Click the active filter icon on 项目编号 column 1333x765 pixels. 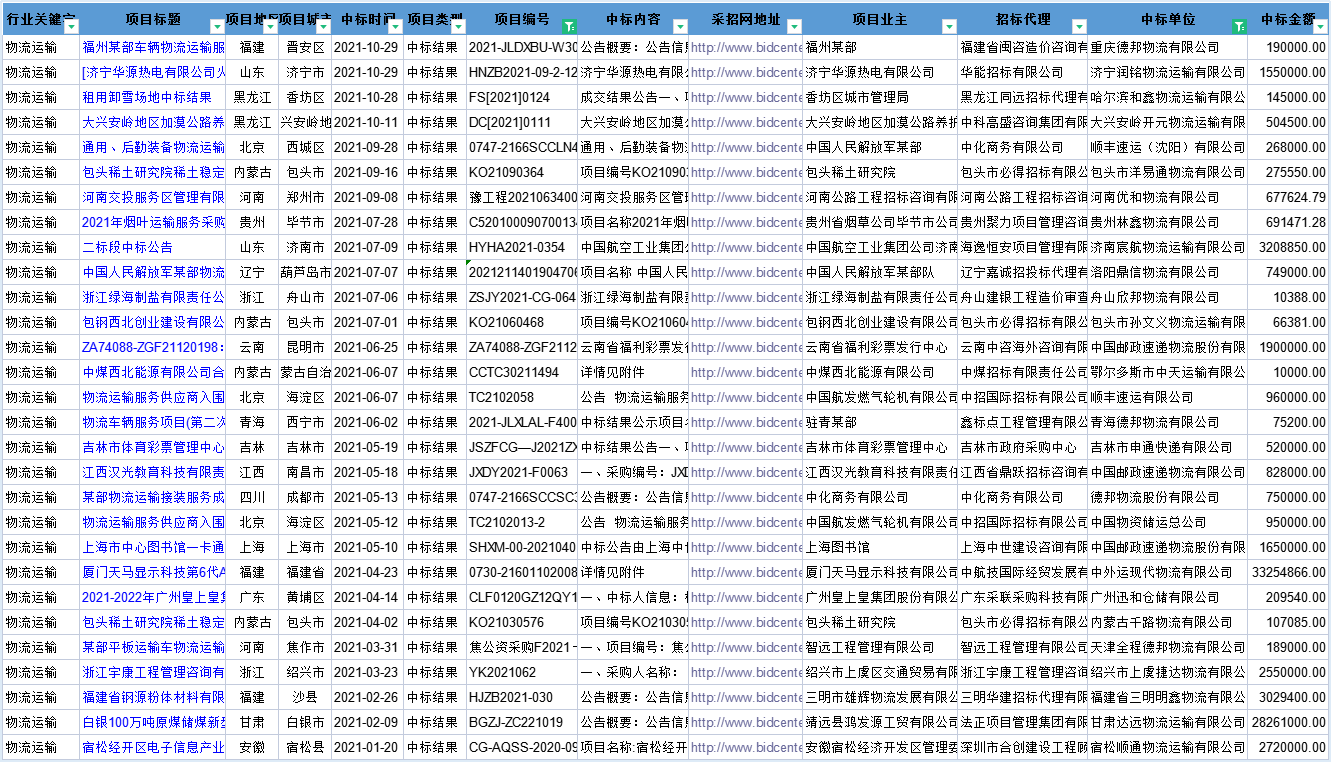pyautogui.click(x=569, y=27)
